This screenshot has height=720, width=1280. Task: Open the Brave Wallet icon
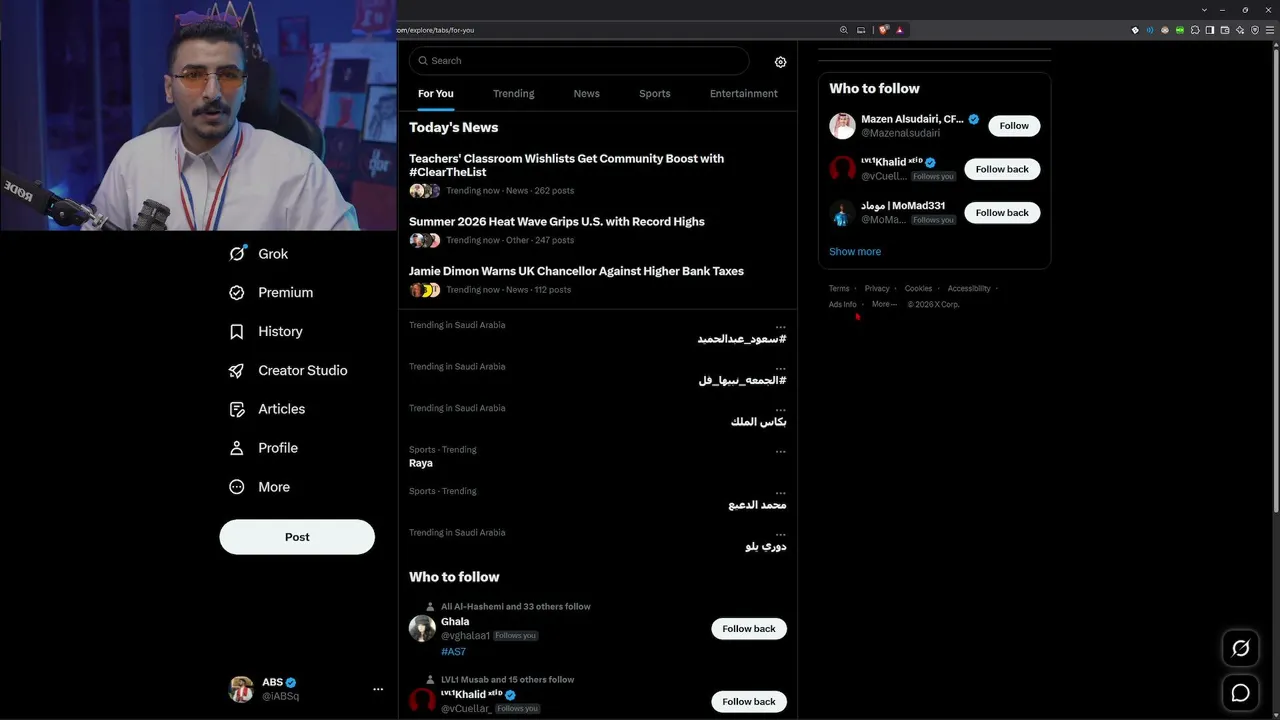pyautogui.click(x=1225, y=30)
